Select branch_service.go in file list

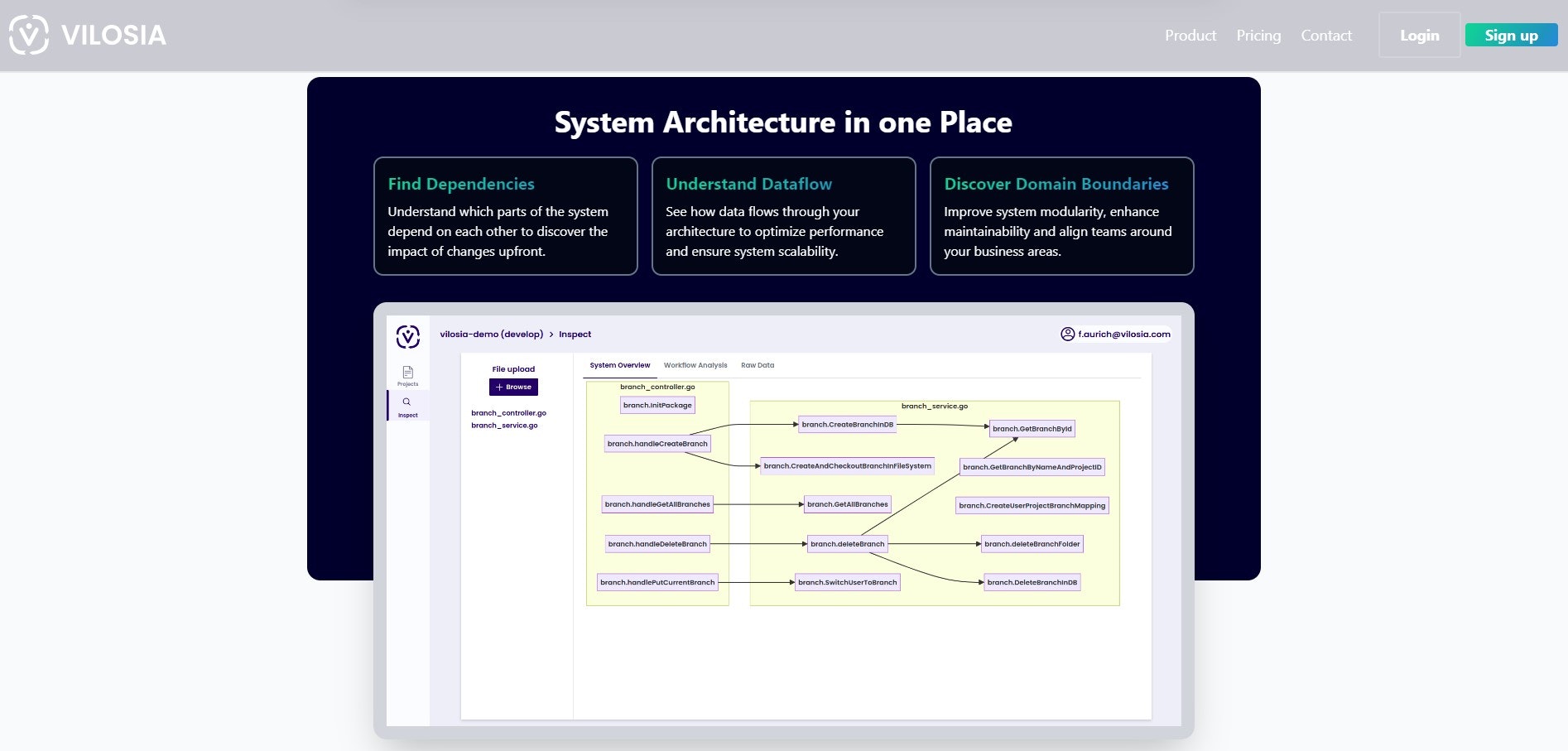pos(505,426)
